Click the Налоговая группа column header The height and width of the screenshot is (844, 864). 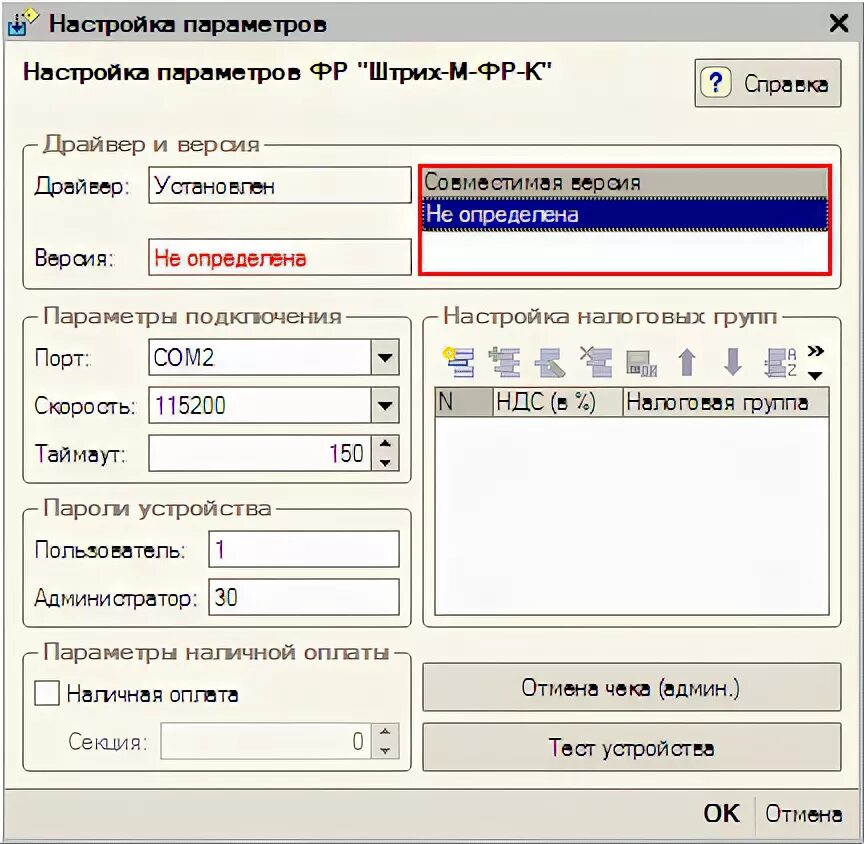coord(726,402)
